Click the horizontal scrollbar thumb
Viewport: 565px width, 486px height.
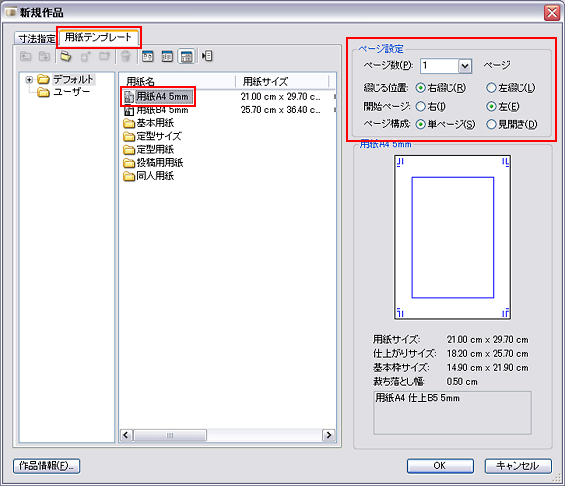[x=170, y=435]
